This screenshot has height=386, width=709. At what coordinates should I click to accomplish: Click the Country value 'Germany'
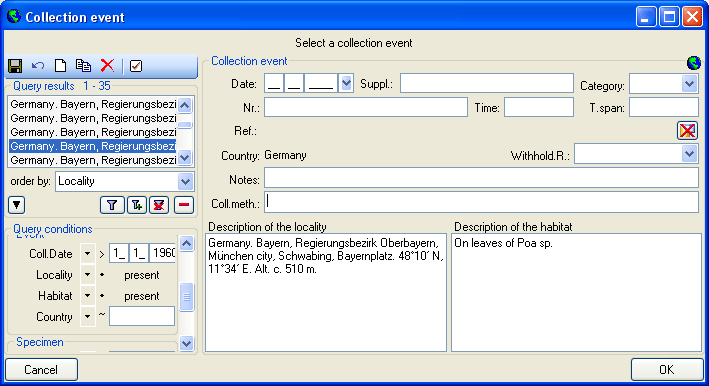(285, 155)
